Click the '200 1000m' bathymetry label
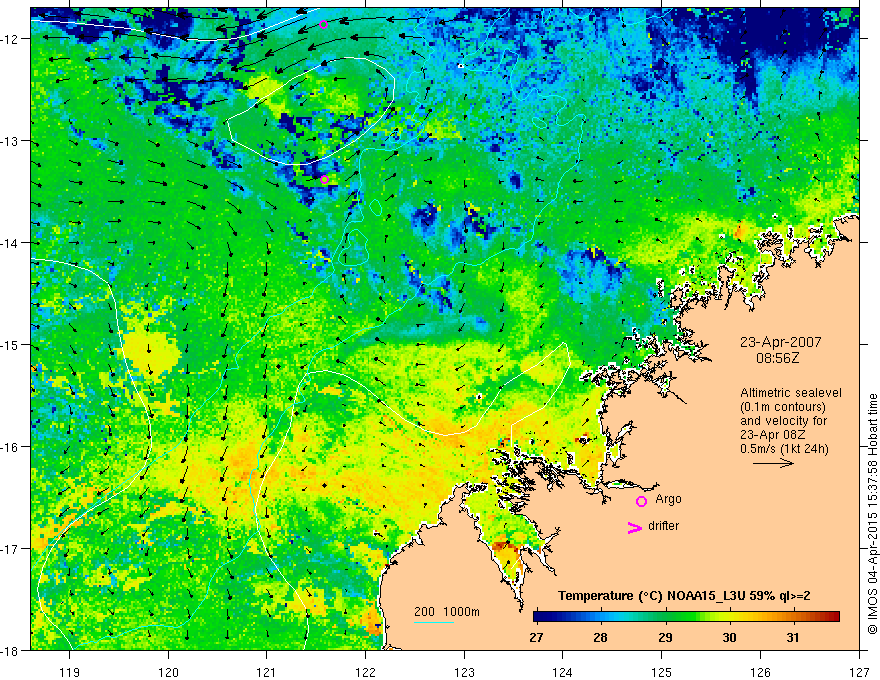The height and width of the screenshot is (680, 880). click(x=447, y=612)
